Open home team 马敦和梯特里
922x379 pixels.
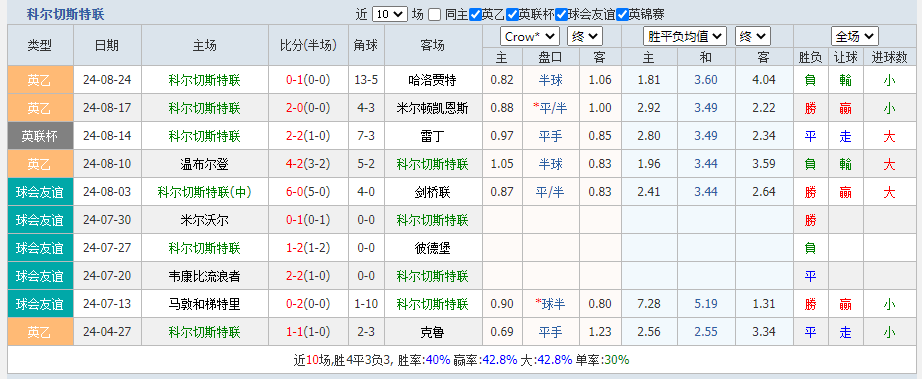204,304
